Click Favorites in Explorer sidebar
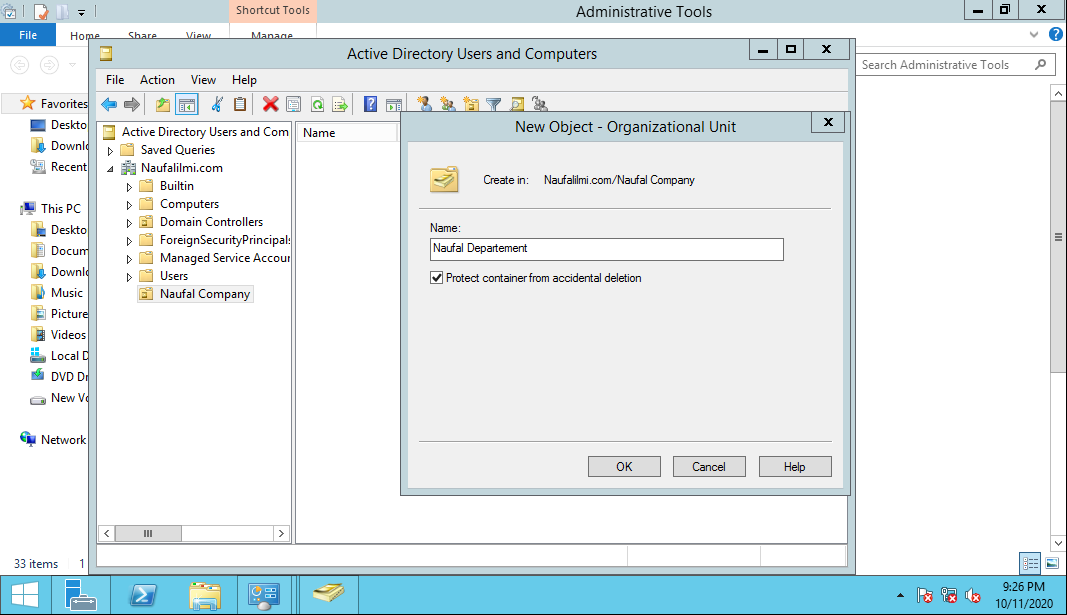 [64, 103]
